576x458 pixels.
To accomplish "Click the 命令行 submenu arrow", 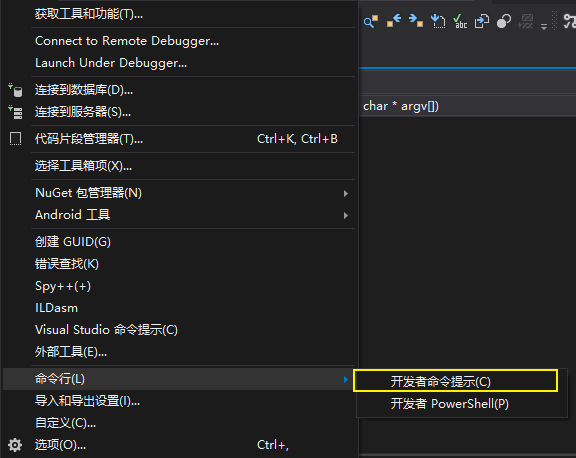I will pos(346,379).
